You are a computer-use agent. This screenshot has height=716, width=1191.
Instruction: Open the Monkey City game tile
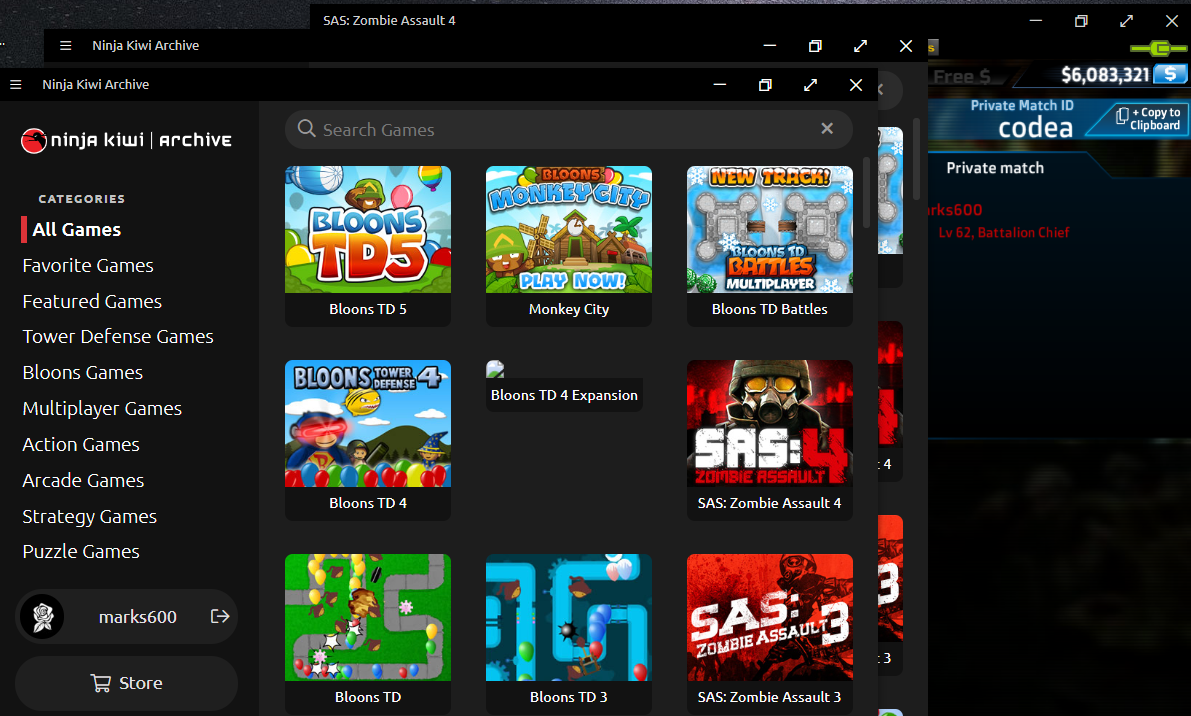click(x=569, y=246)
